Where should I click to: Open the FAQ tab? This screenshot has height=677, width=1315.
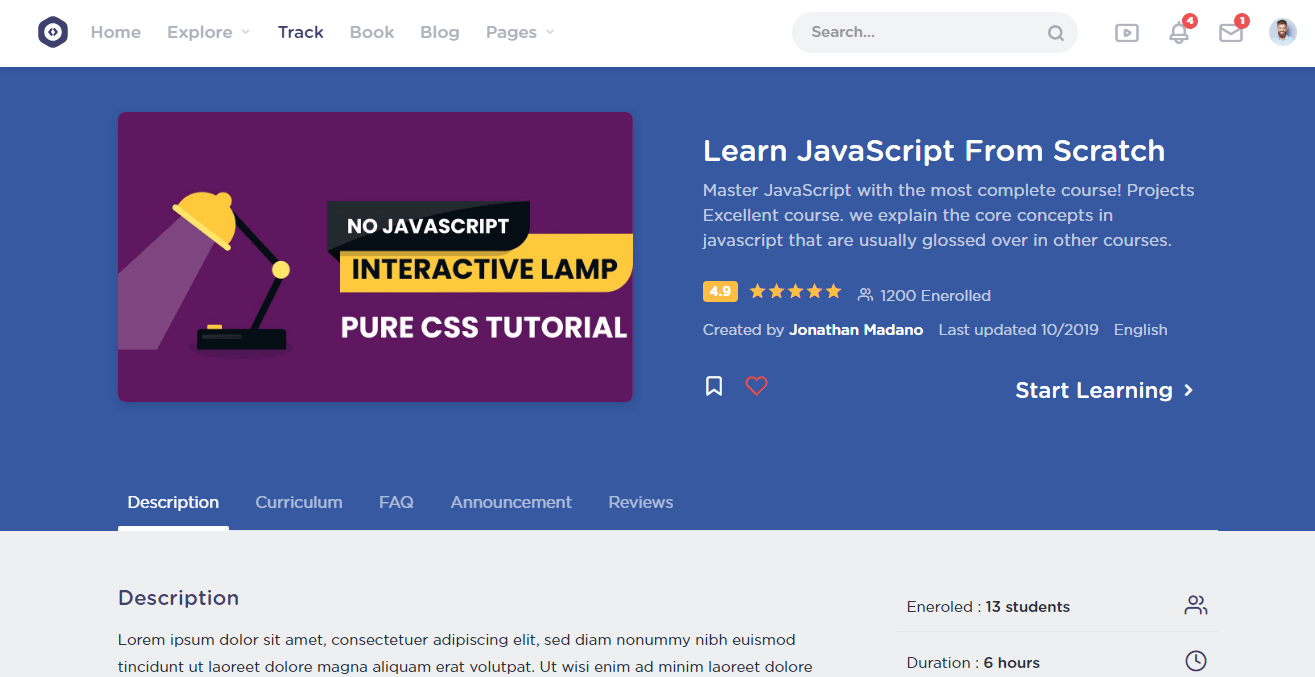[396, 502]
